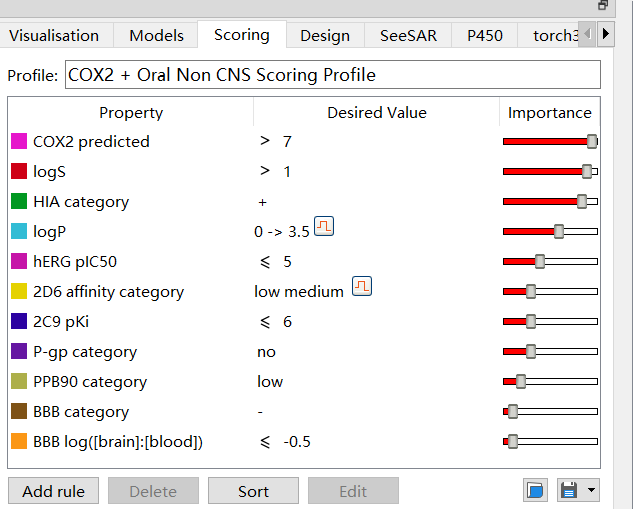633x509 pixels.
Task: Open the profile file folder icon
Action: pos(535,490)
